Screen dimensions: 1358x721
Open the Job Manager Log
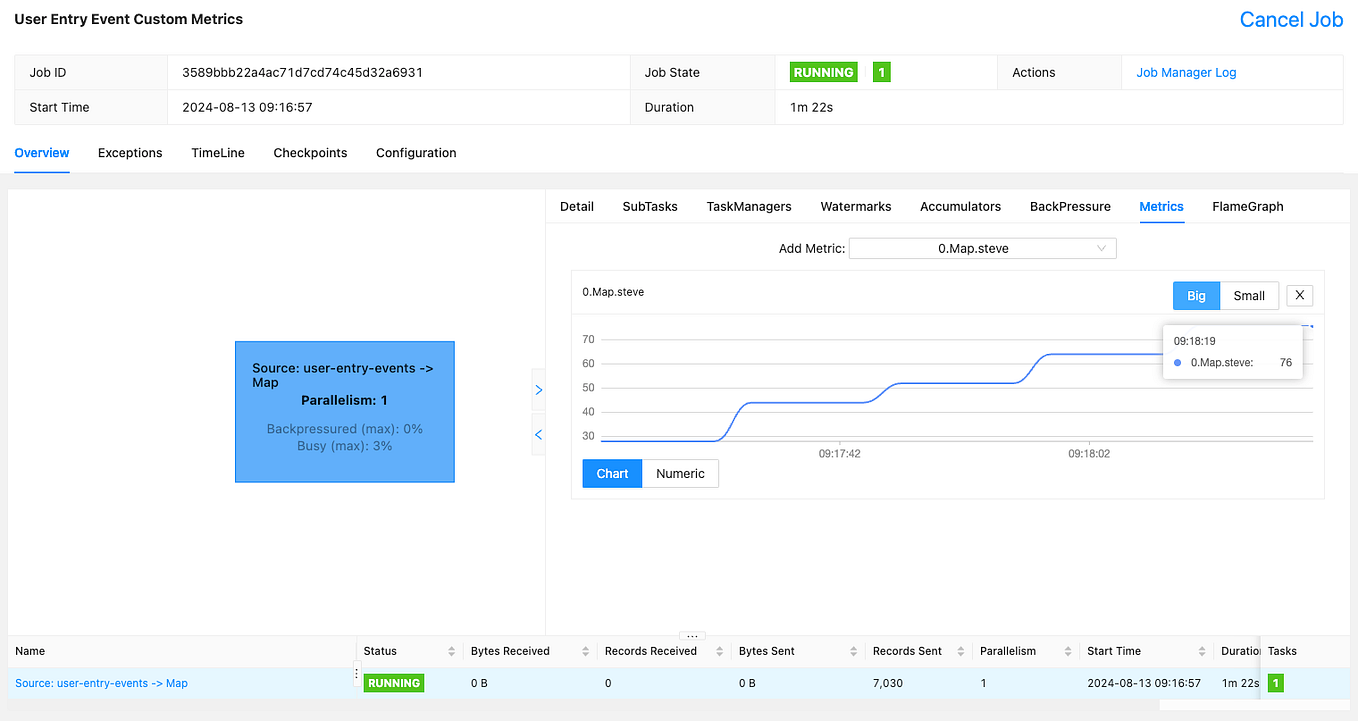point(1186,72)
